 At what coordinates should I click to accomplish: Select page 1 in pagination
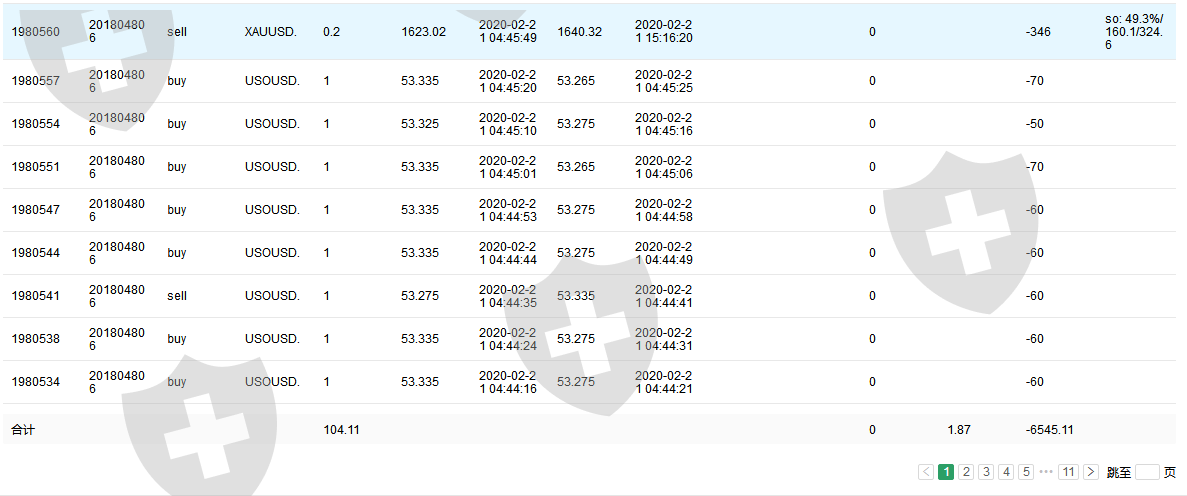click(x=946, y=472)
